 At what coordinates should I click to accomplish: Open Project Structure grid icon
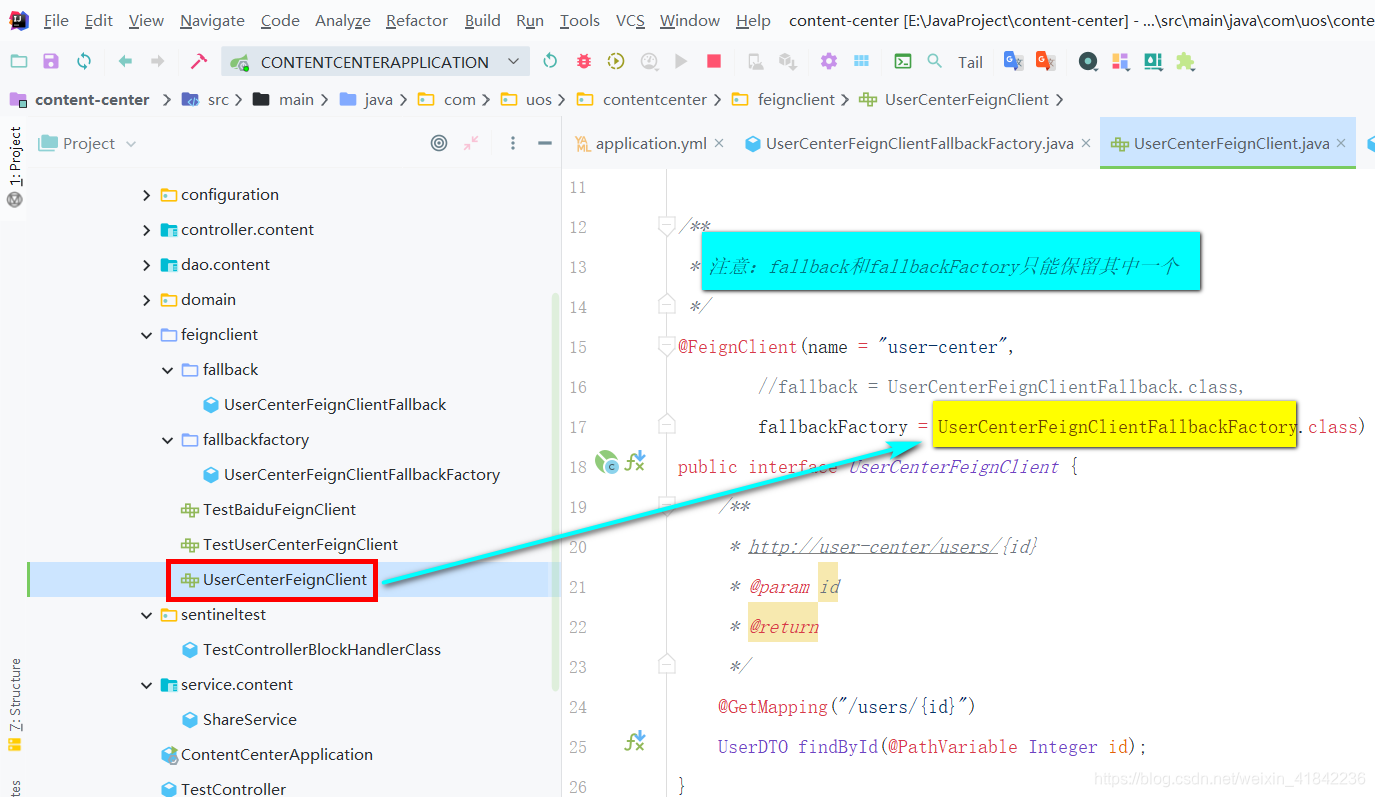tap(861, 62)
